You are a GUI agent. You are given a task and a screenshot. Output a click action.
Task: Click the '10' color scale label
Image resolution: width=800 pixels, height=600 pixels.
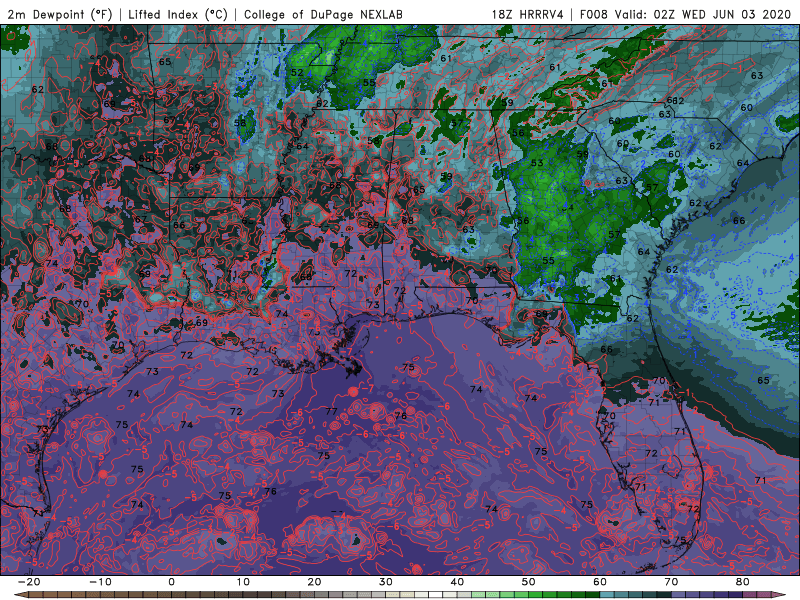point(243,582)
